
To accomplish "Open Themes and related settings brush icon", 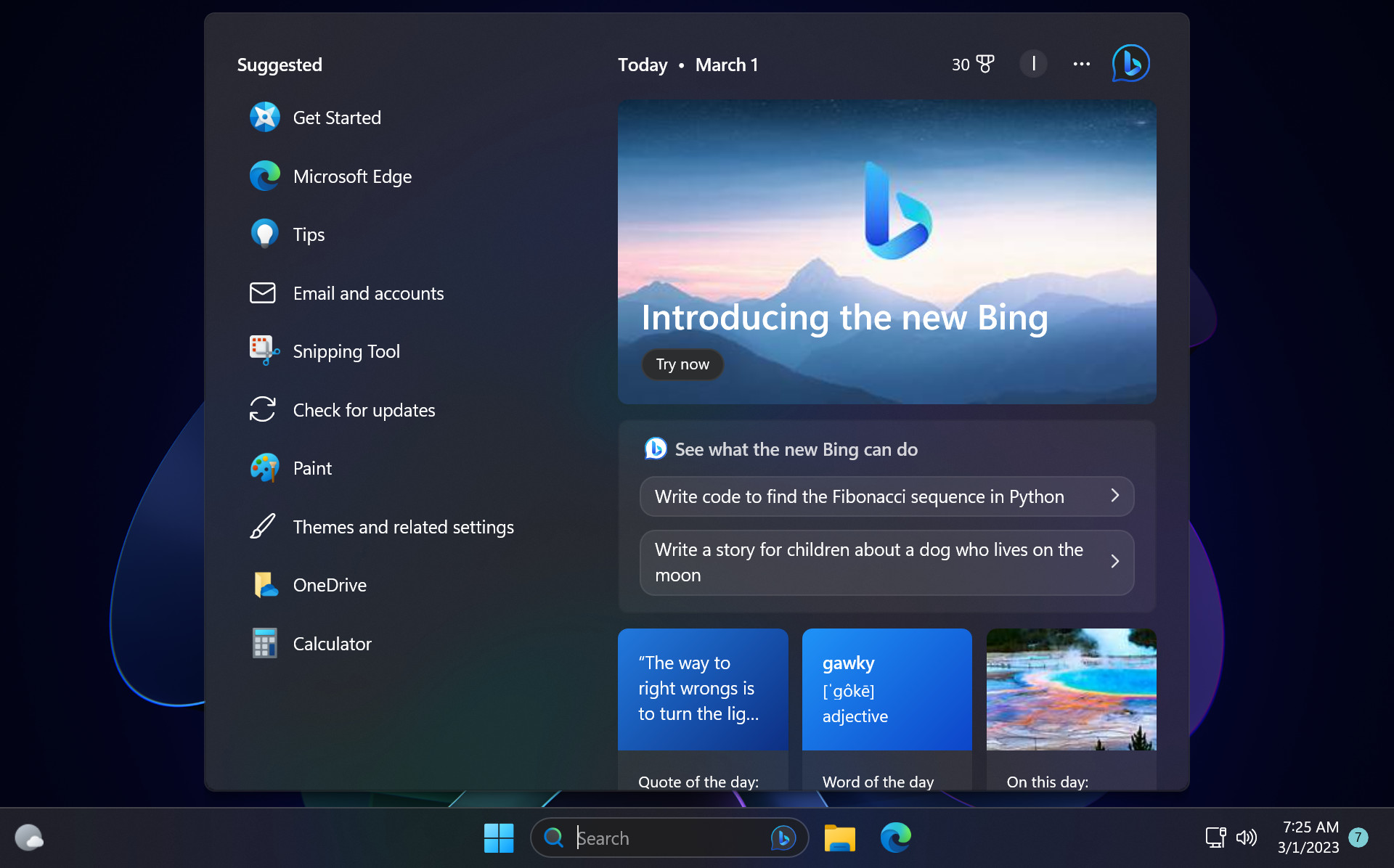I will [263, 526].
